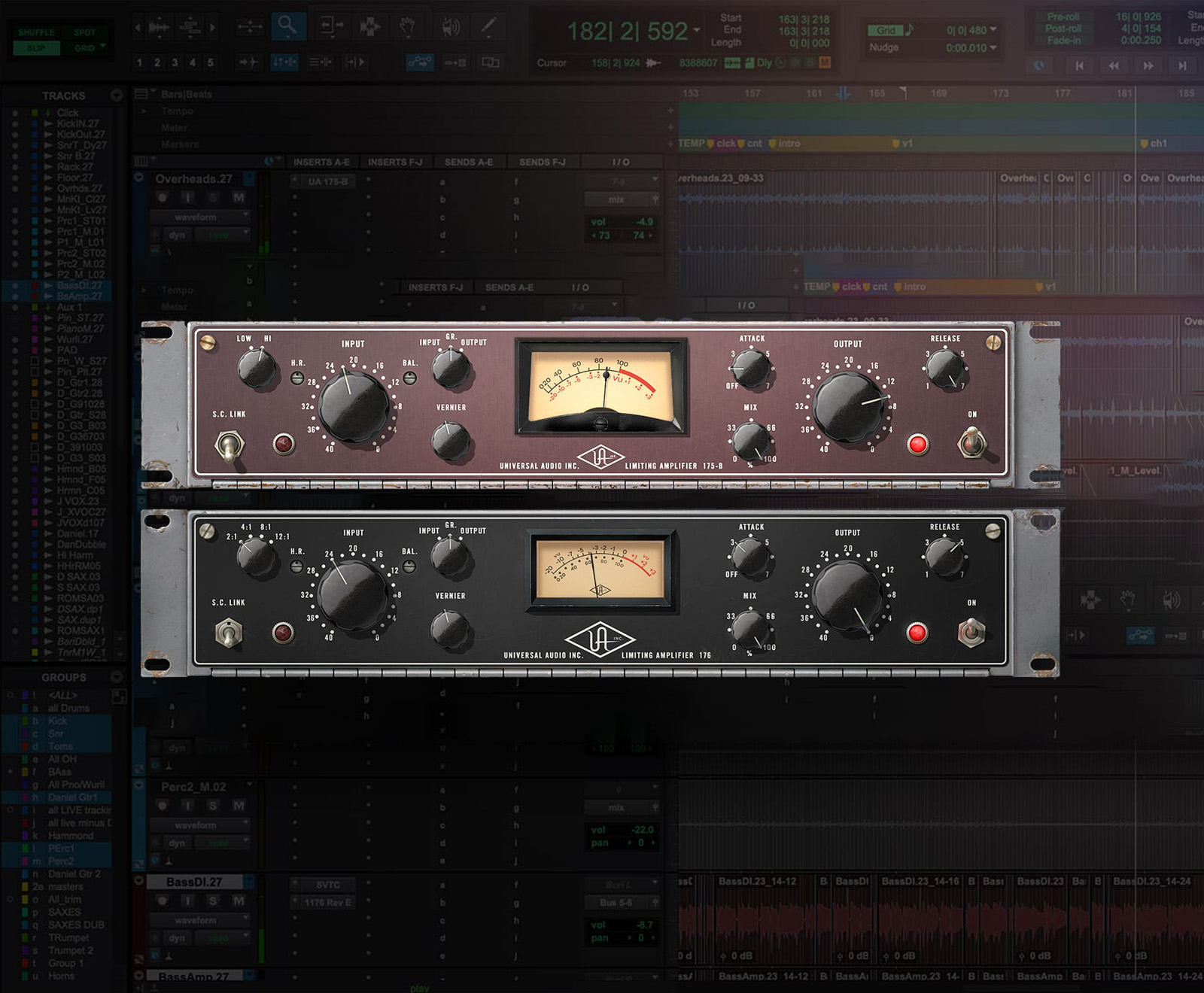Expand the Nudge value dropdown
Screen dimensions: 1204x993
tap(993, 48)
